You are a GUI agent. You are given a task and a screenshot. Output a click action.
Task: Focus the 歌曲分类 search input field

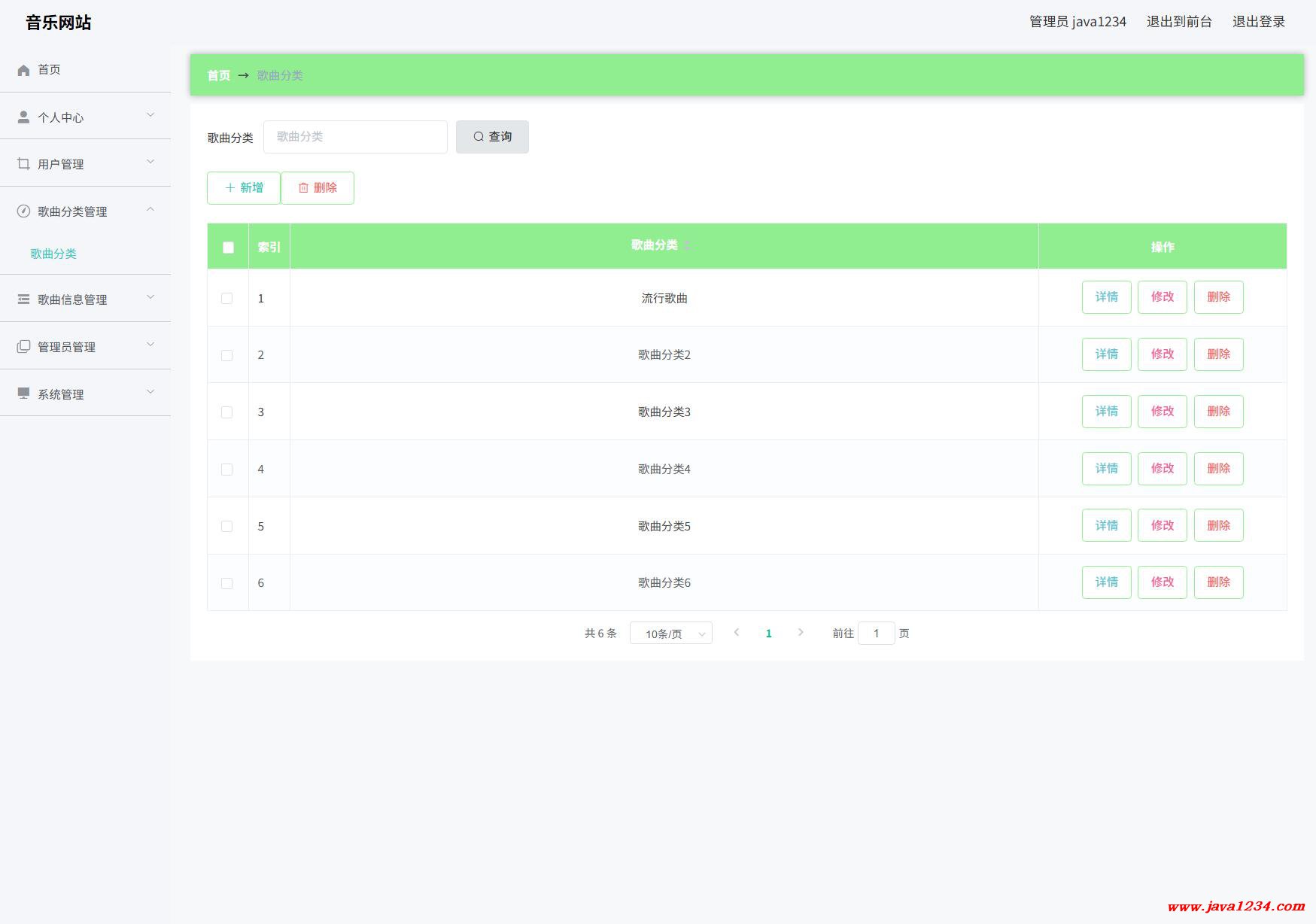click(x=355, y=137)
